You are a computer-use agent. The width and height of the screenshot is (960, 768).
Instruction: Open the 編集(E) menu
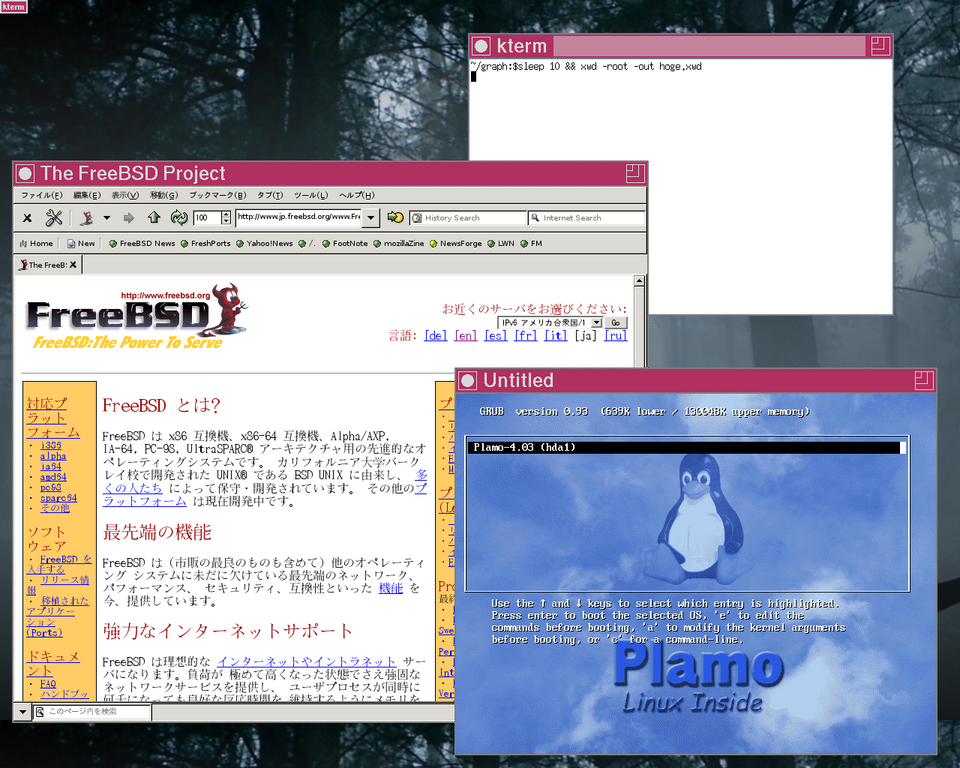tap(87, 195)
